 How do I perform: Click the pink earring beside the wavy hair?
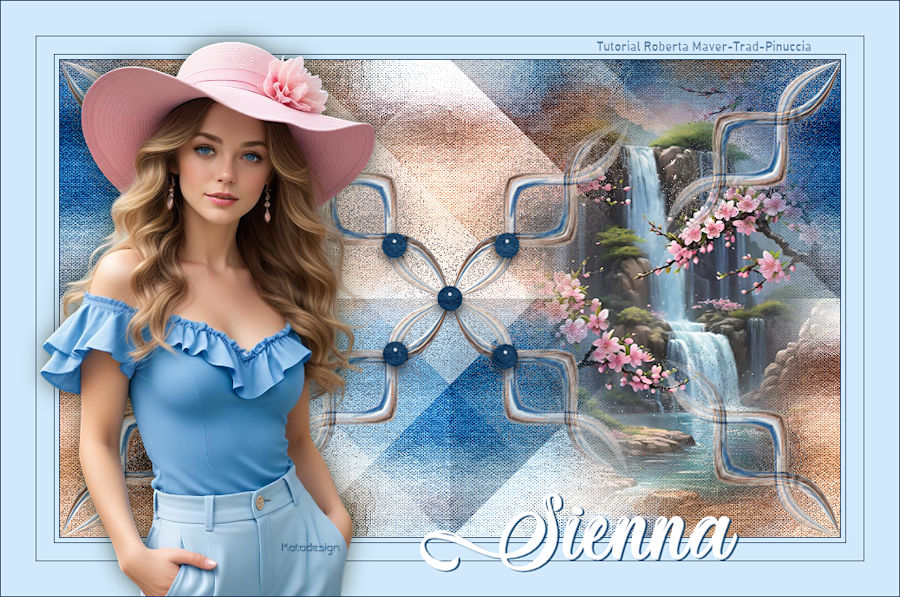[x=267, y=203]
